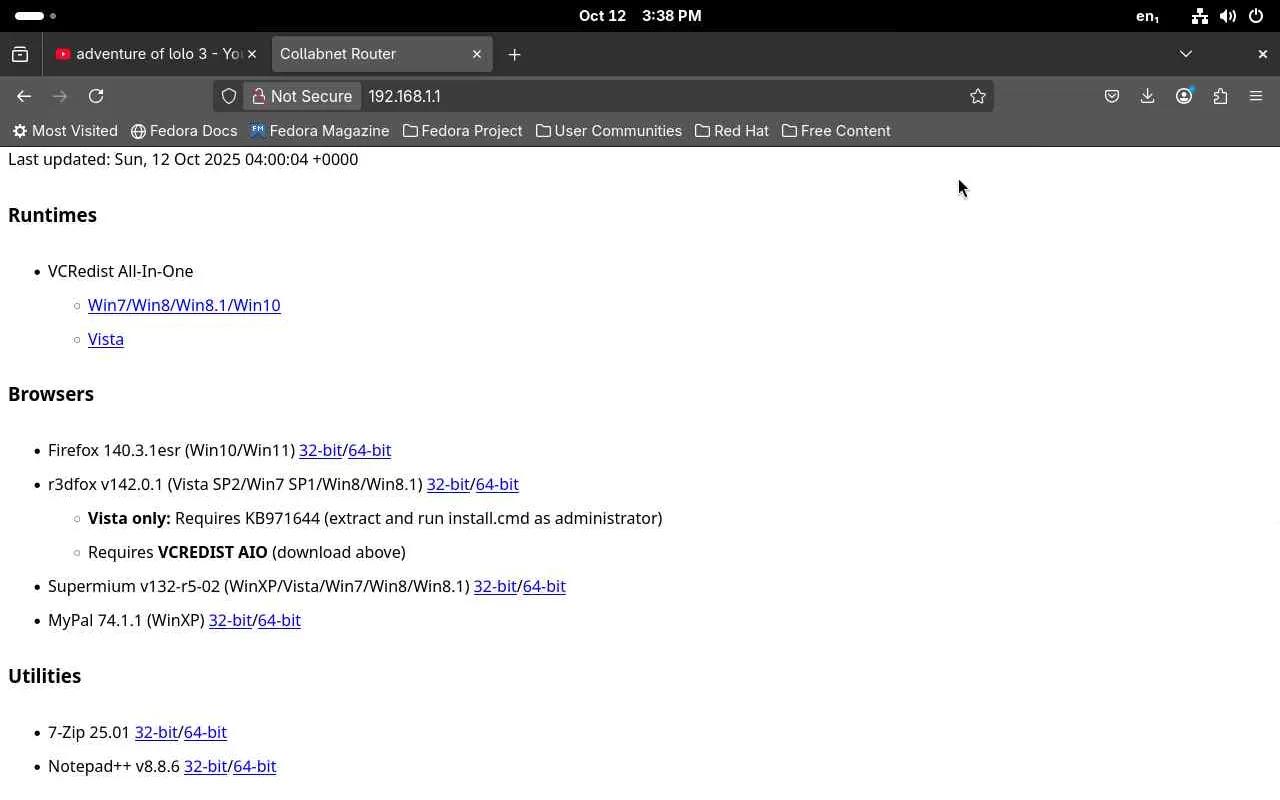Close the Firefox window
Screen dimensions: 1280x800
(1262, 54)
